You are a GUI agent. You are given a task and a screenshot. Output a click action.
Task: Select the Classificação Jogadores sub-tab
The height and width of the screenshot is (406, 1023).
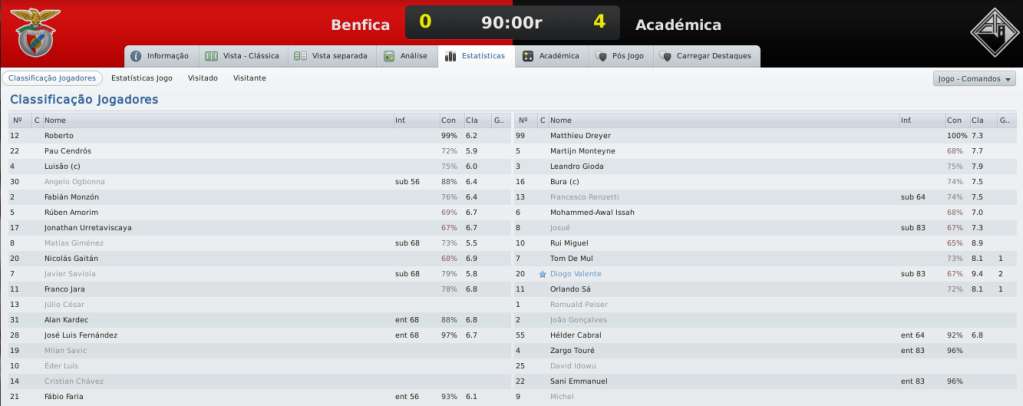click(x=52, y=78)
